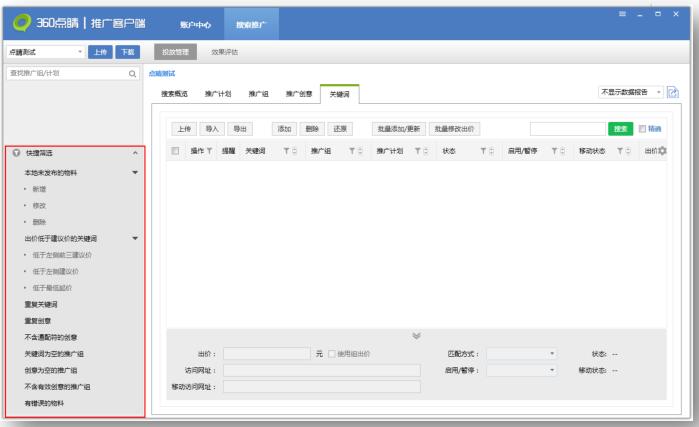Viewport: 699px width, 427px height.
Task: Click the 批量添加/更新 button
Action: click(x=398, y=129)
